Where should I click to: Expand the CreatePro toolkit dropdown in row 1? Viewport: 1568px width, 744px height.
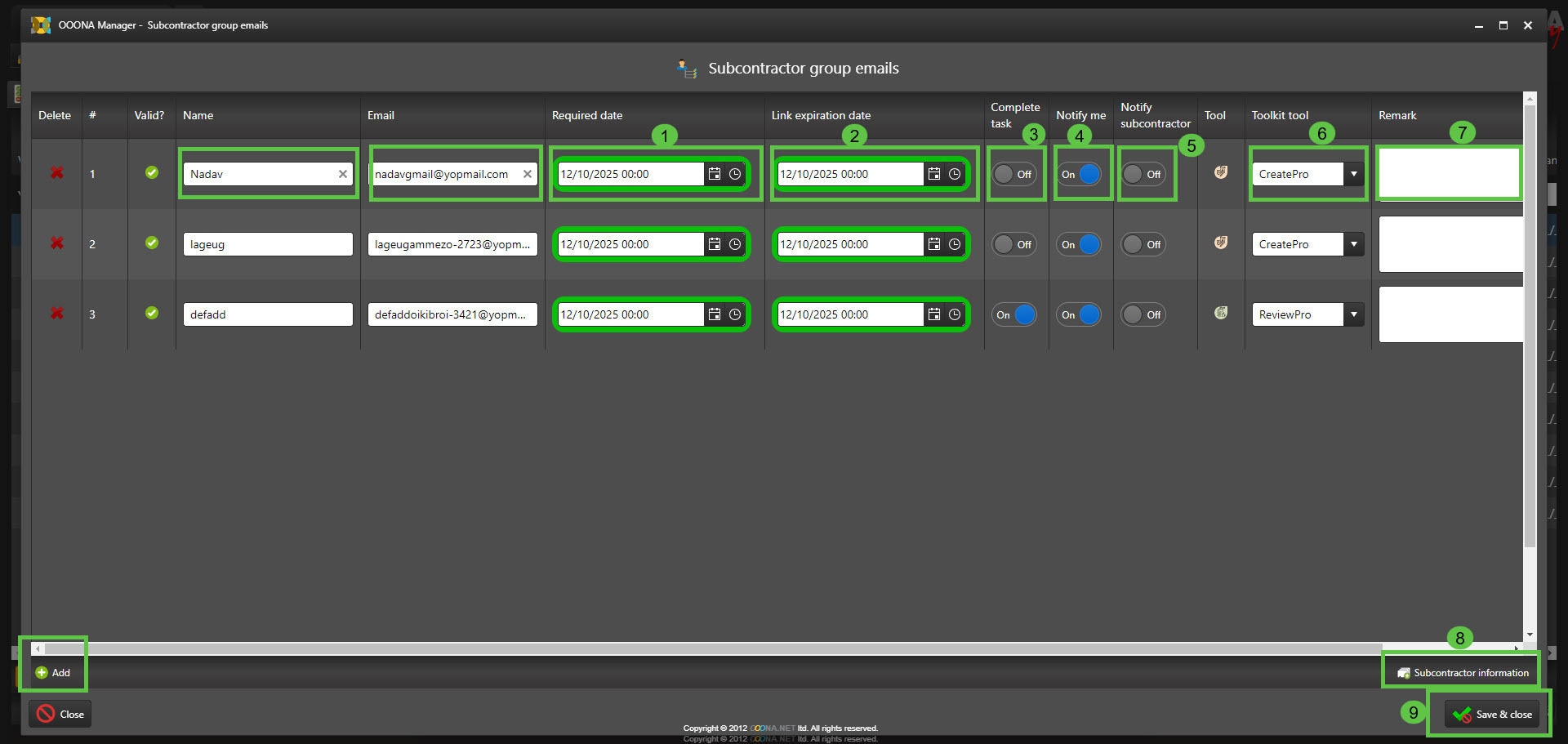click(x=1353, y=174)
